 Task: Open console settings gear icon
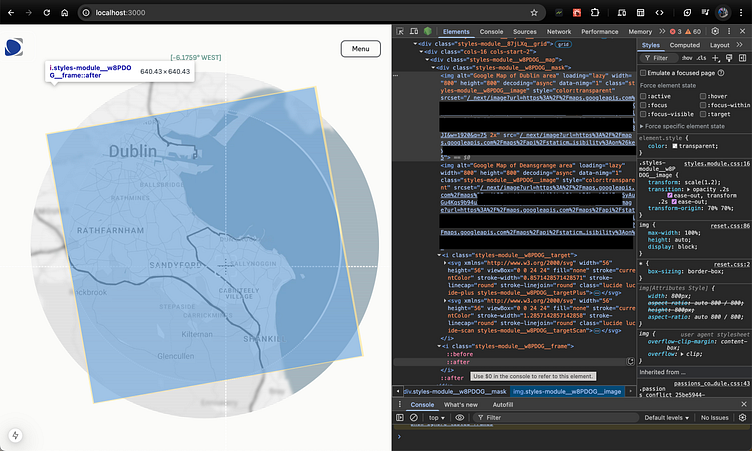(x=743, y=417)
